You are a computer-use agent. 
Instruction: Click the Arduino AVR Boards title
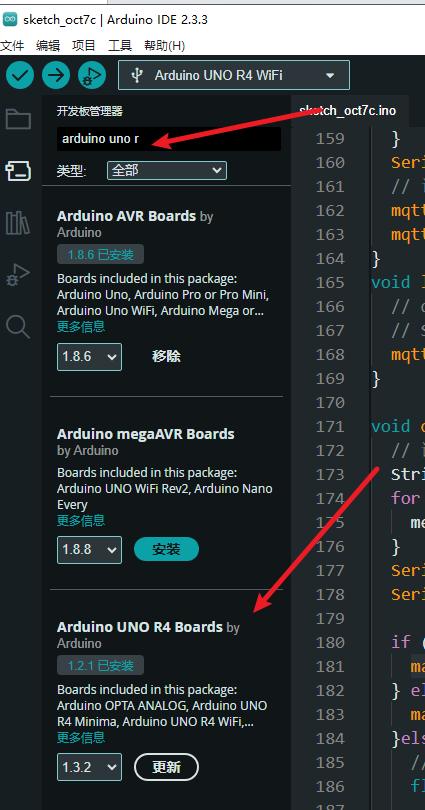(127, 216)
